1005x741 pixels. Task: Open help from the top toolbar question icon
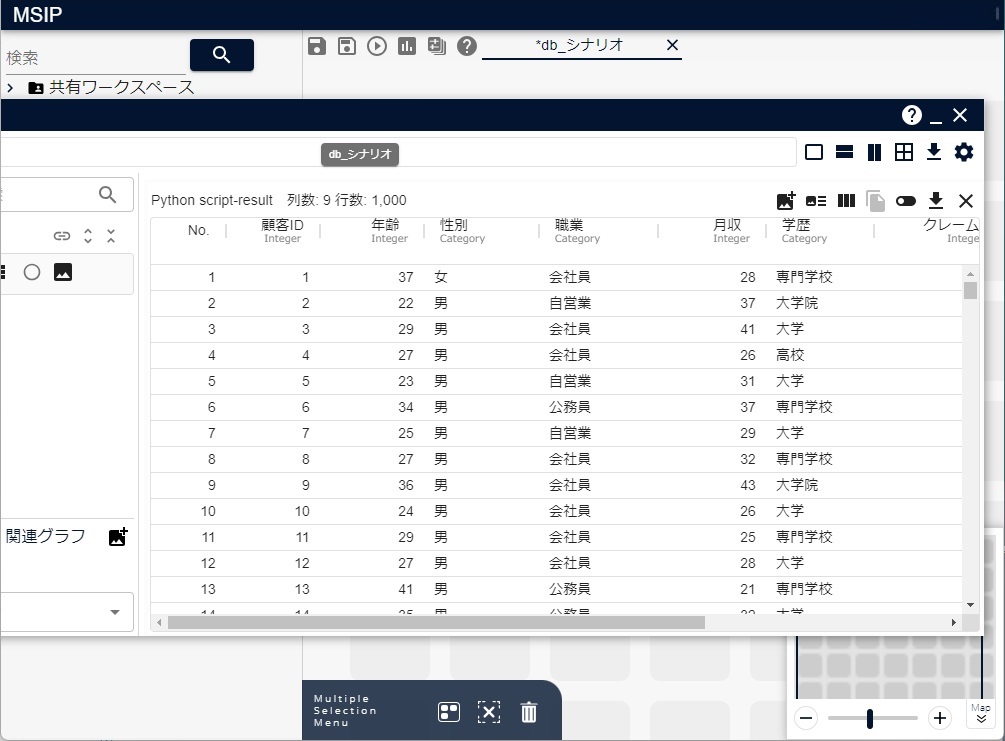coord(467,46)
